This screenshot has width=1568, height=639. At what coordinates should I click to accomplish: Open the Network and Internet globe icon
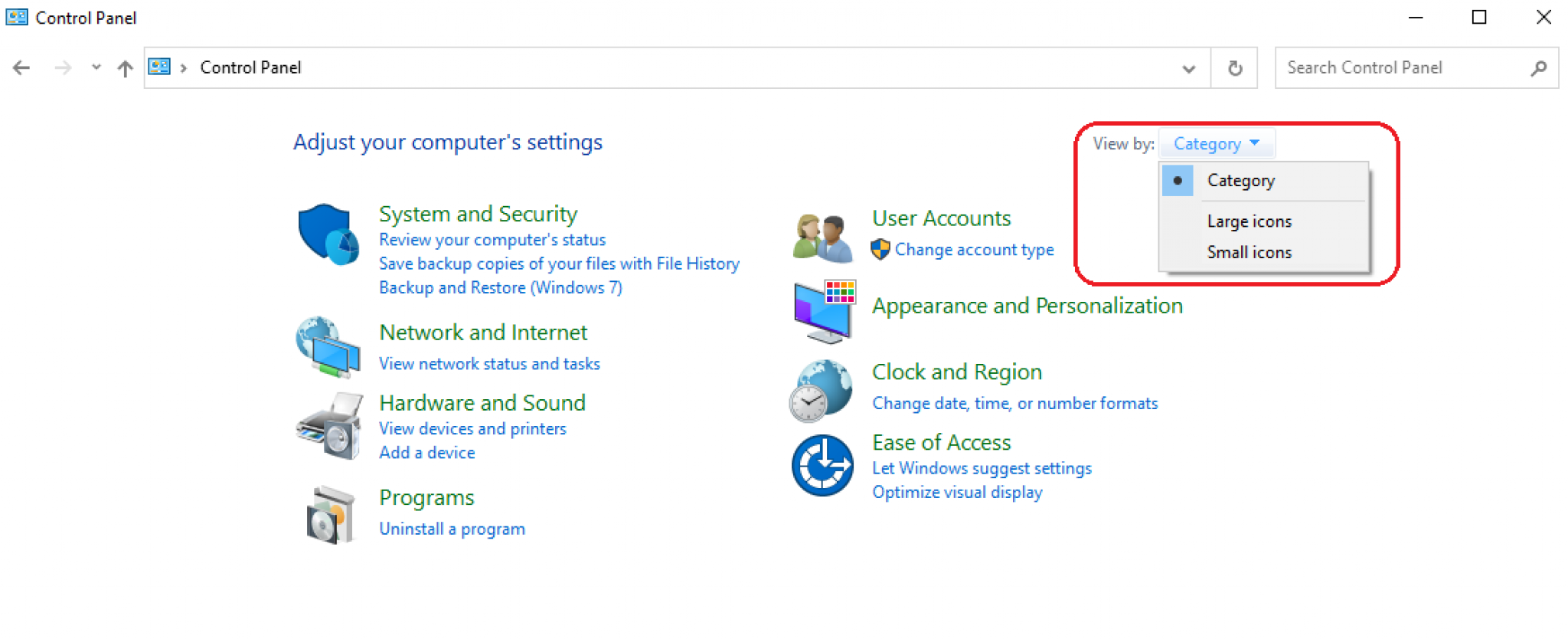(x=328, y=347)
